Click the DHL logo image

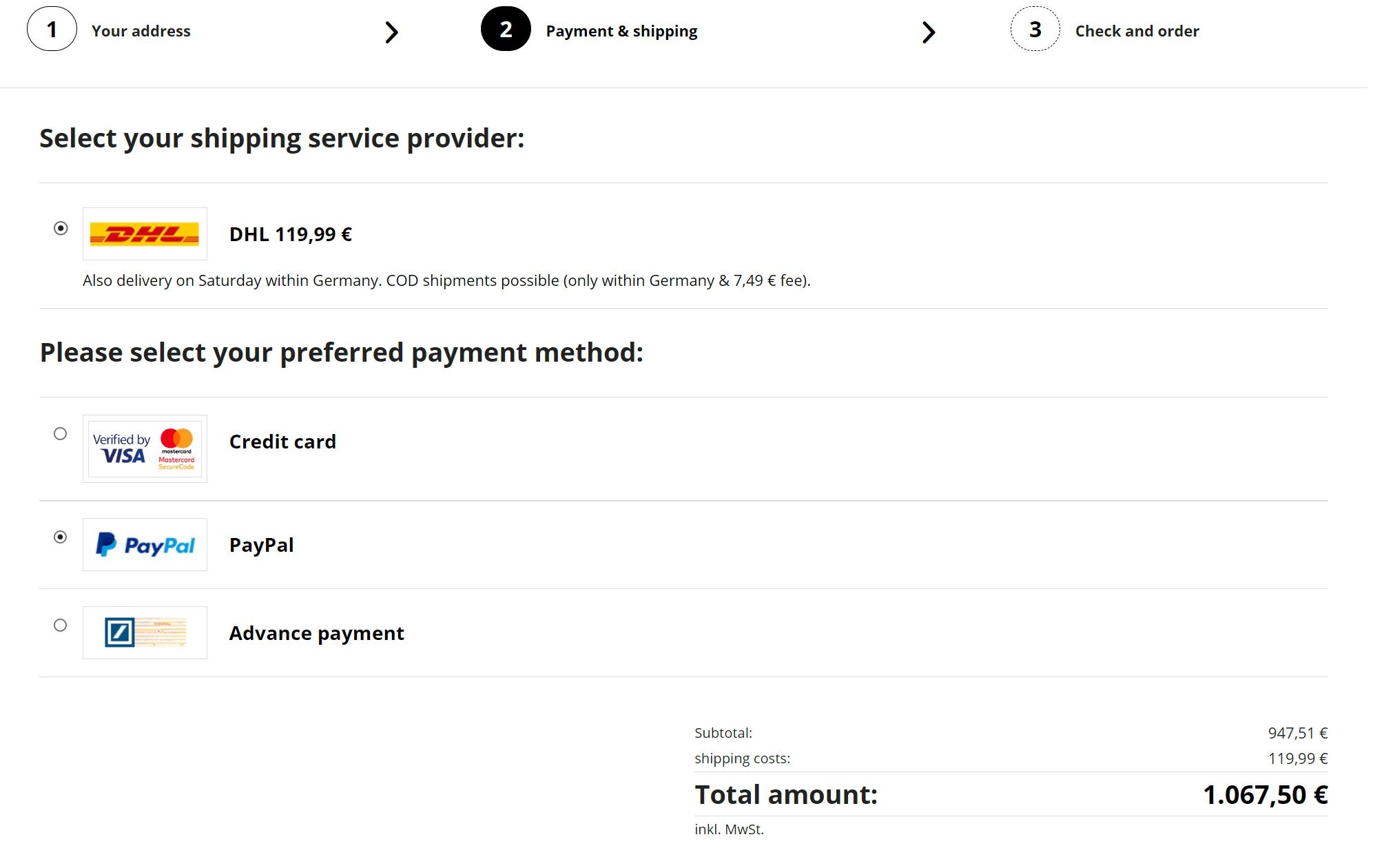point(145,234)
